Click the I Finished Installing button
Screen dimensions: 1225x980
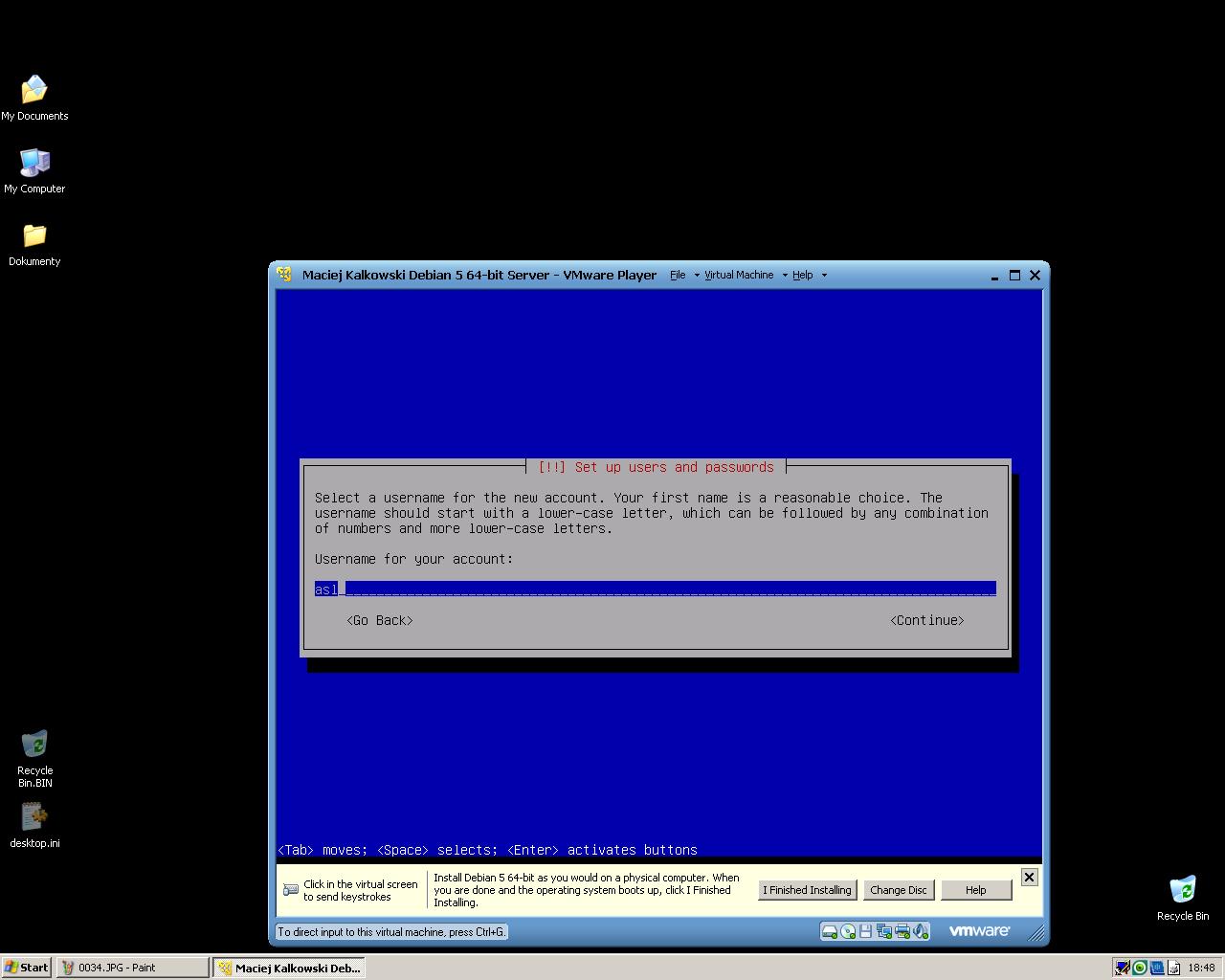click(807, 890)
